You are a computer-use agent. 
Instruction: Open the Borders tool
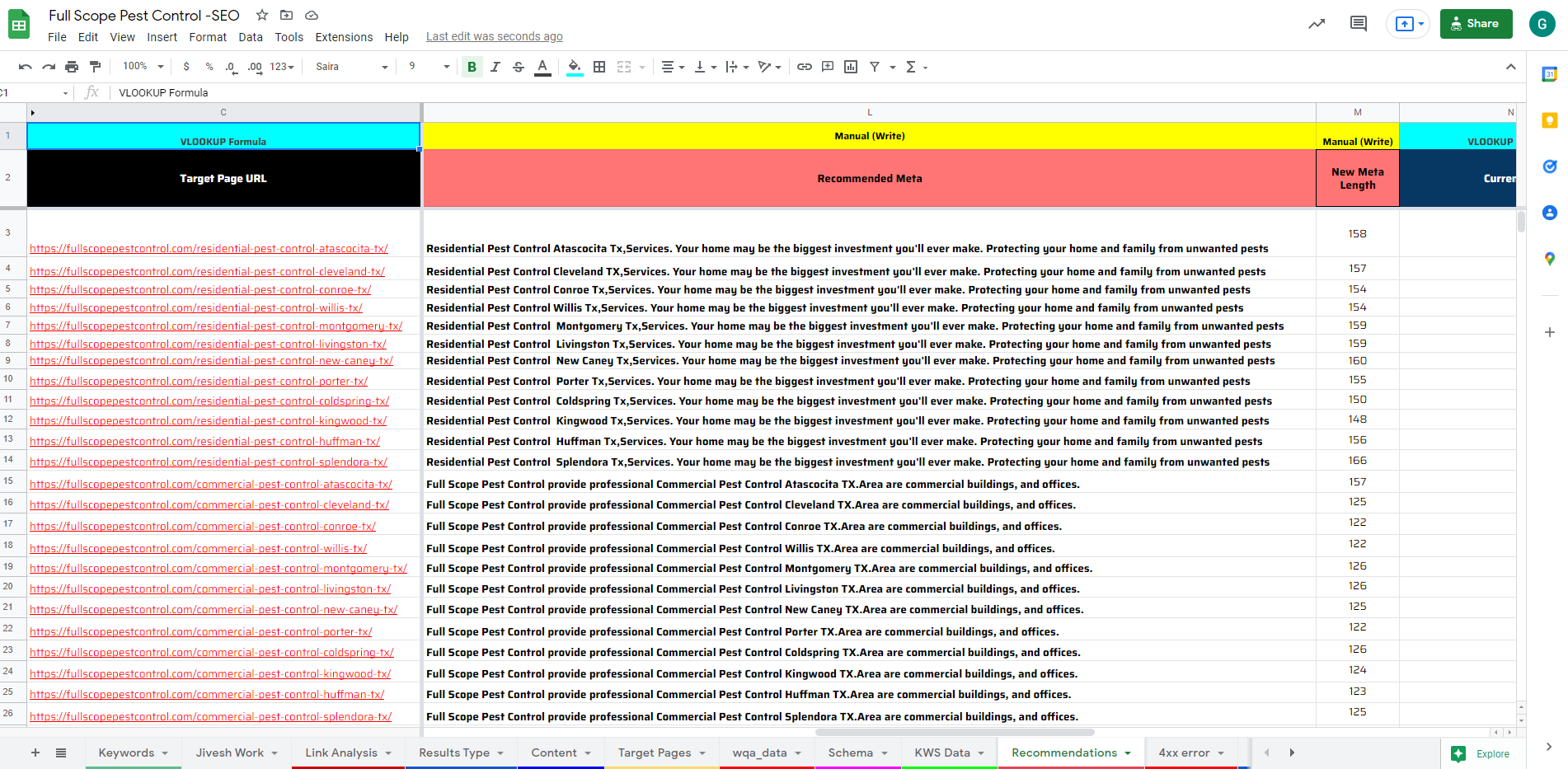coord(599,67)
